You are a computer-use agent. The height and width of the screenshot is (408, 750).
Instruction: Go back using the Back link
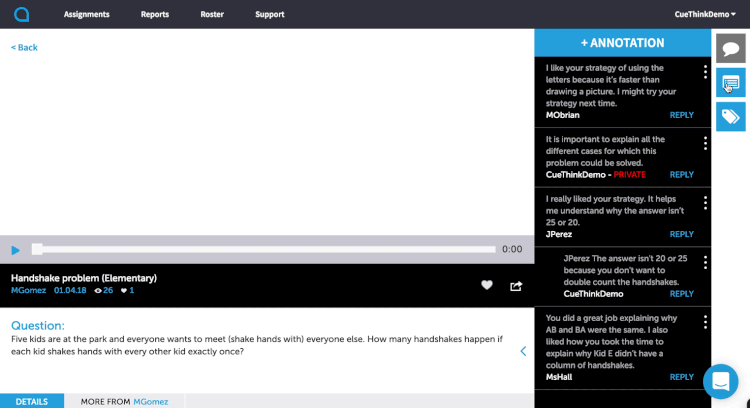24,47
